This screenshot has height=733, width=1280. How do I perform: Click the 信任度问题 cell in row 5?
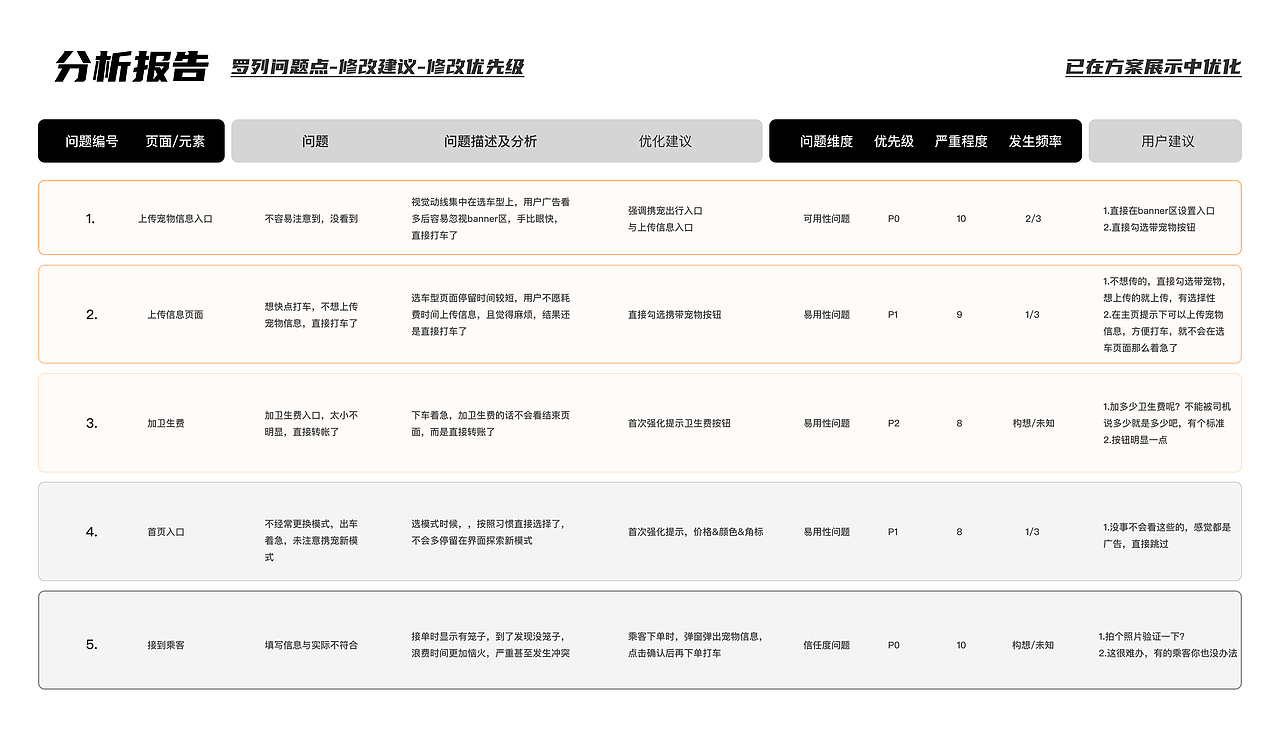tap(826, 645)
